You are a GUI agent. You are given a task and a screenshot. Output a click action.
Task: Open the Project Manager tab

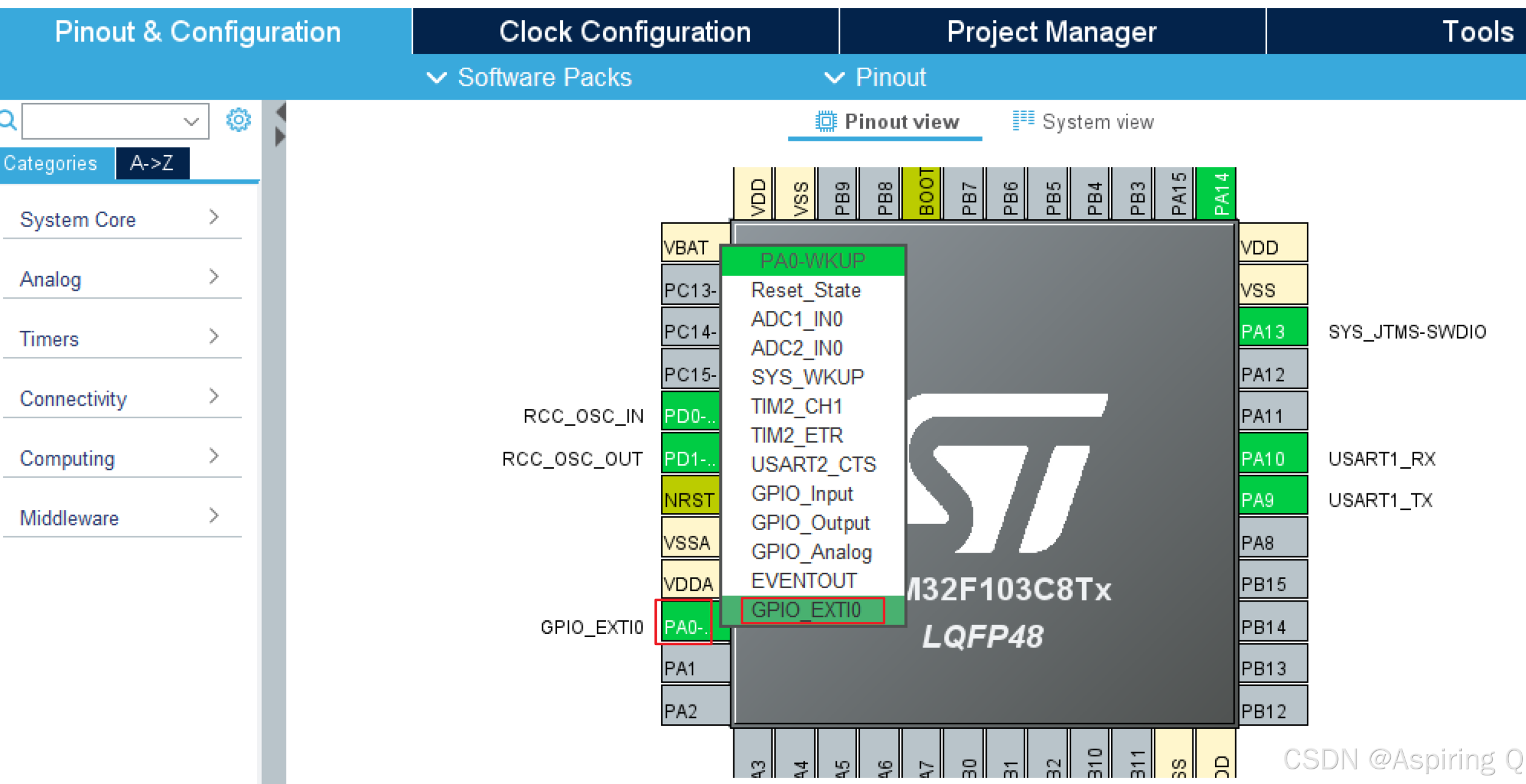1052,32
